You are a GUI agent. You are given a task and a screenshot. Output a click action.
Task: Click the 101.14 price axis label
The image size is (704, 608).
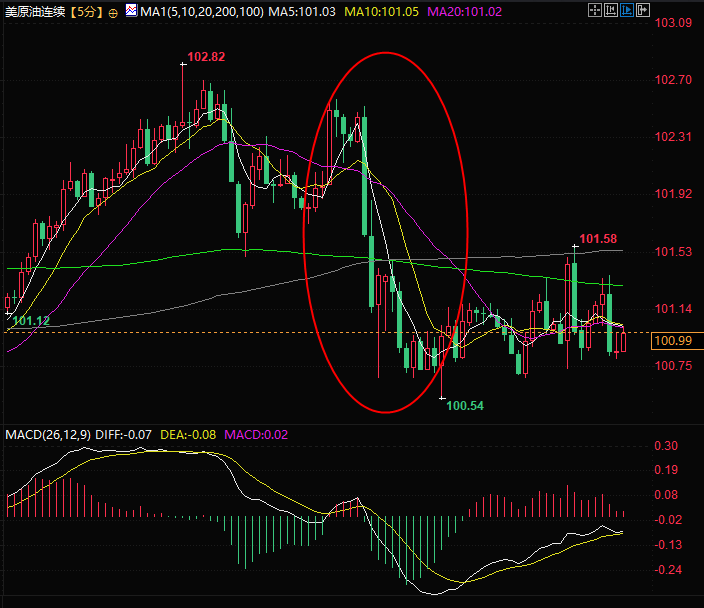click(x=673, y=309)
